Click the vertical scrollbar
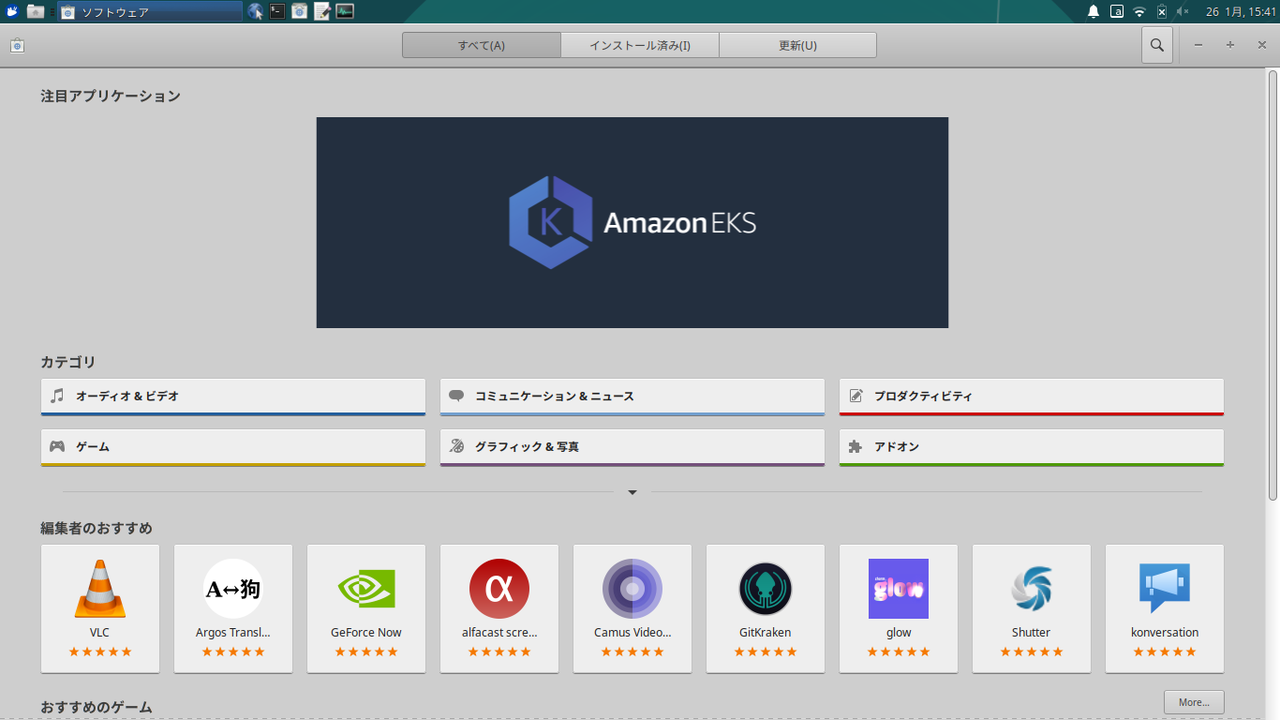Screen dimensions: 1280x720 [x=1273, y=285]
